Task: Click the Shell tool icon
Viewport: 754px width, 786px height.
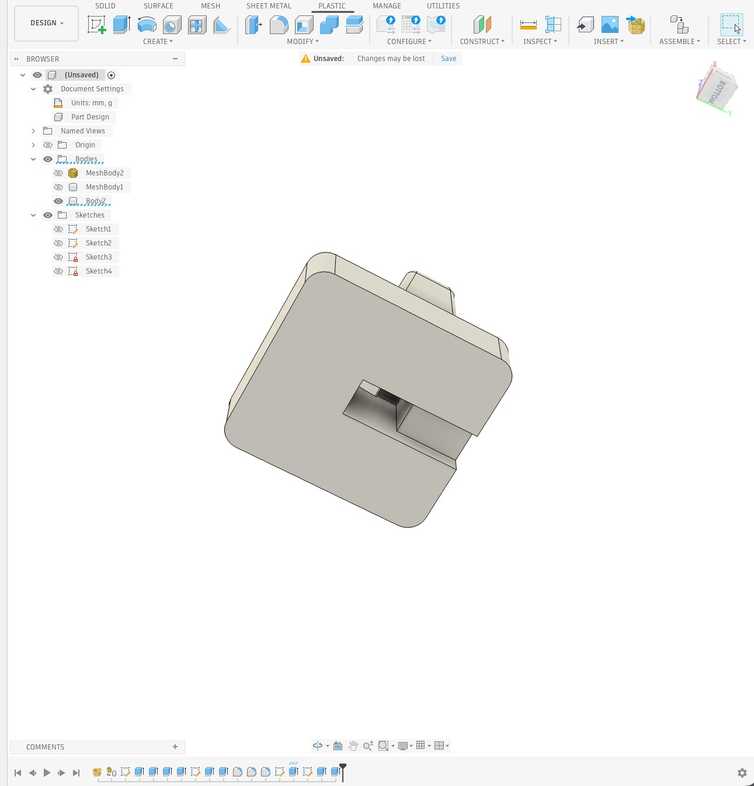Action: (304, 25)
